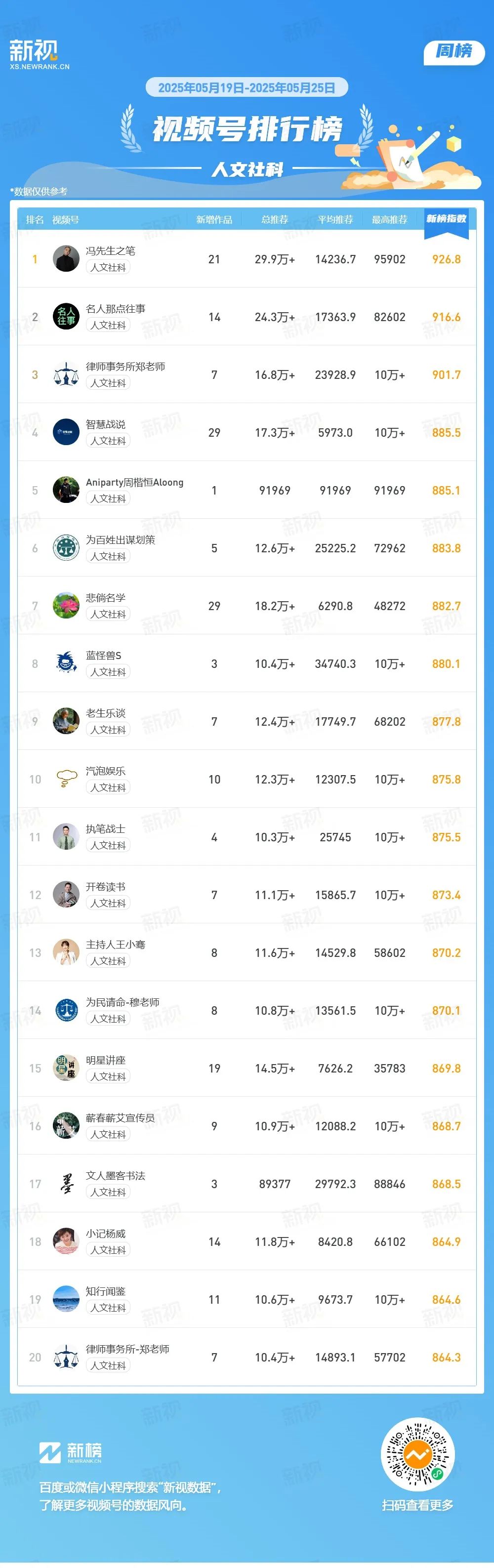This screenshot has width=494, height=1568.
Task: Click the 智慧战说 profile avatar
Action: click(66, 432)
